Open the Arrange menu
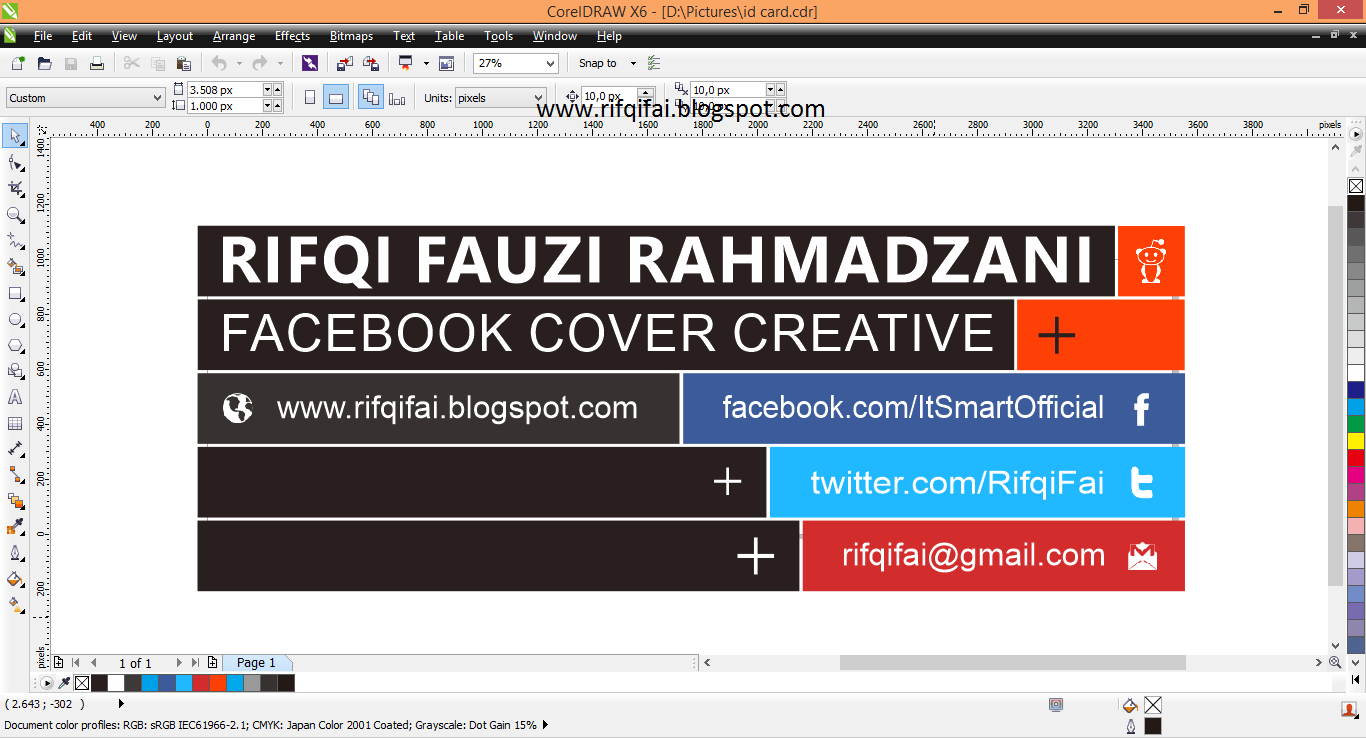 point(234,36)
